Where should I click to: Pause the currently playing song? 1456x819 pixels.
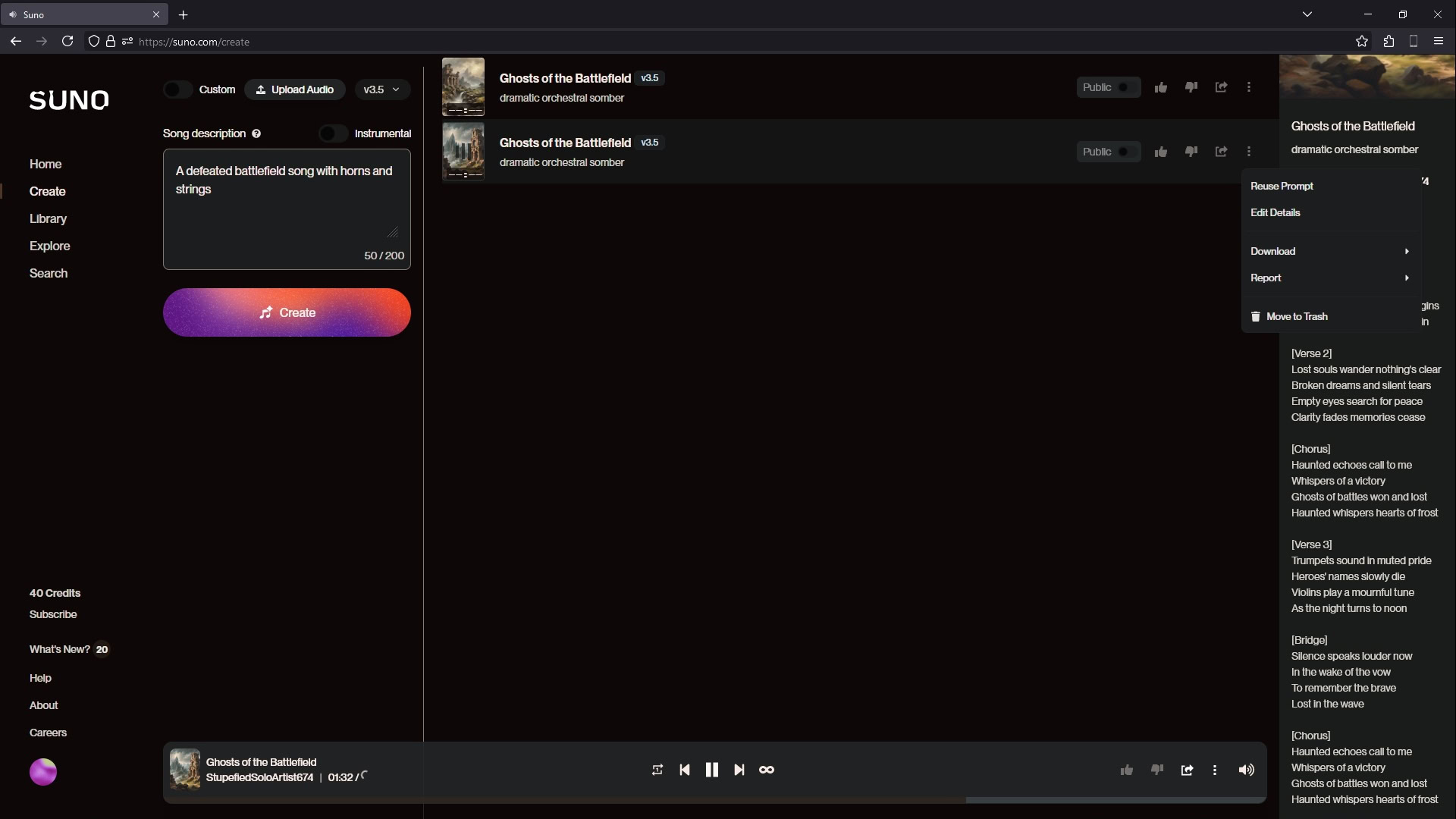[711, 770]
